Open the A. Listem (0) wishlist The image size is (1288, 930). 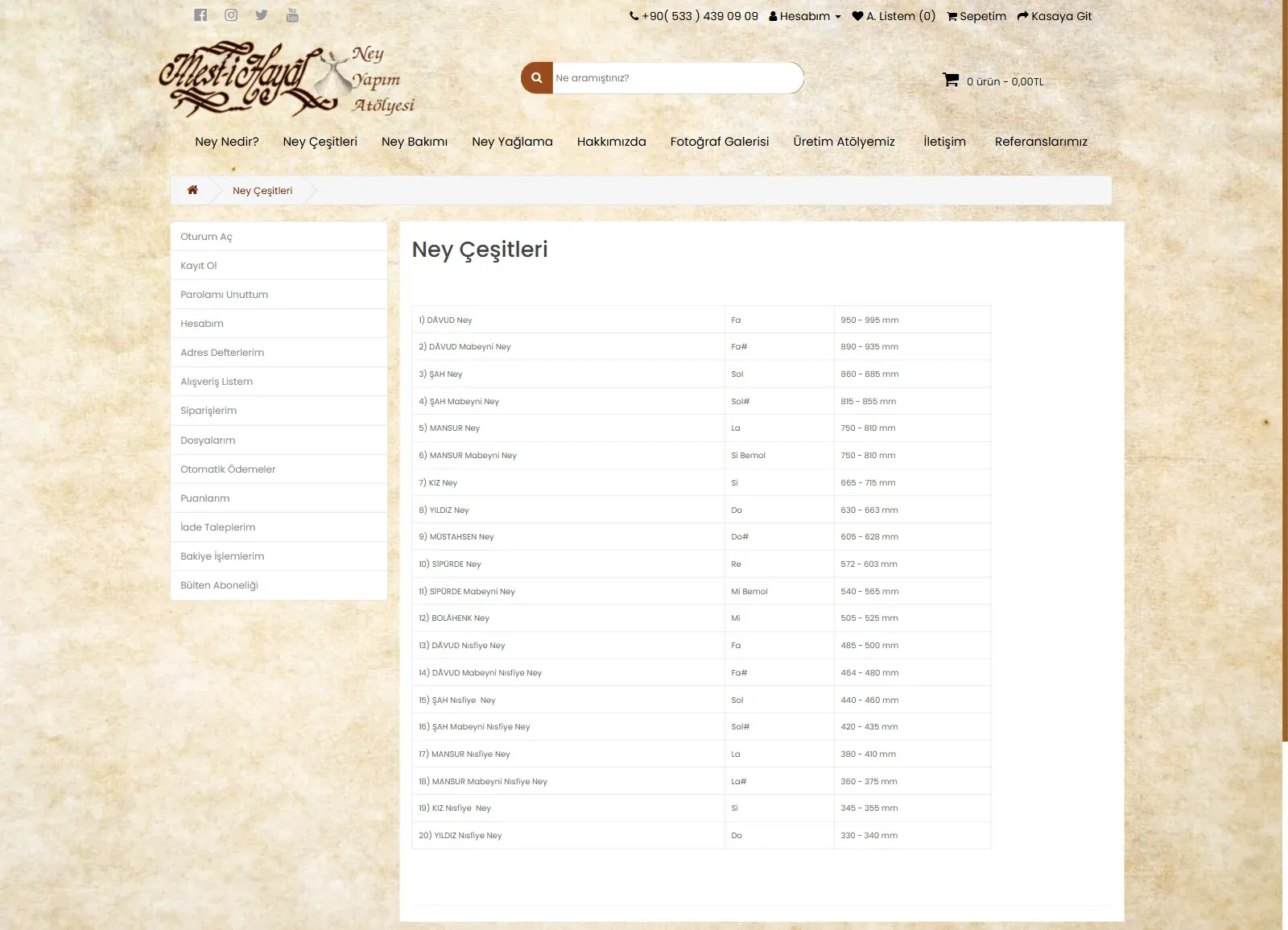pyautogui.click(x=894, y=16)
